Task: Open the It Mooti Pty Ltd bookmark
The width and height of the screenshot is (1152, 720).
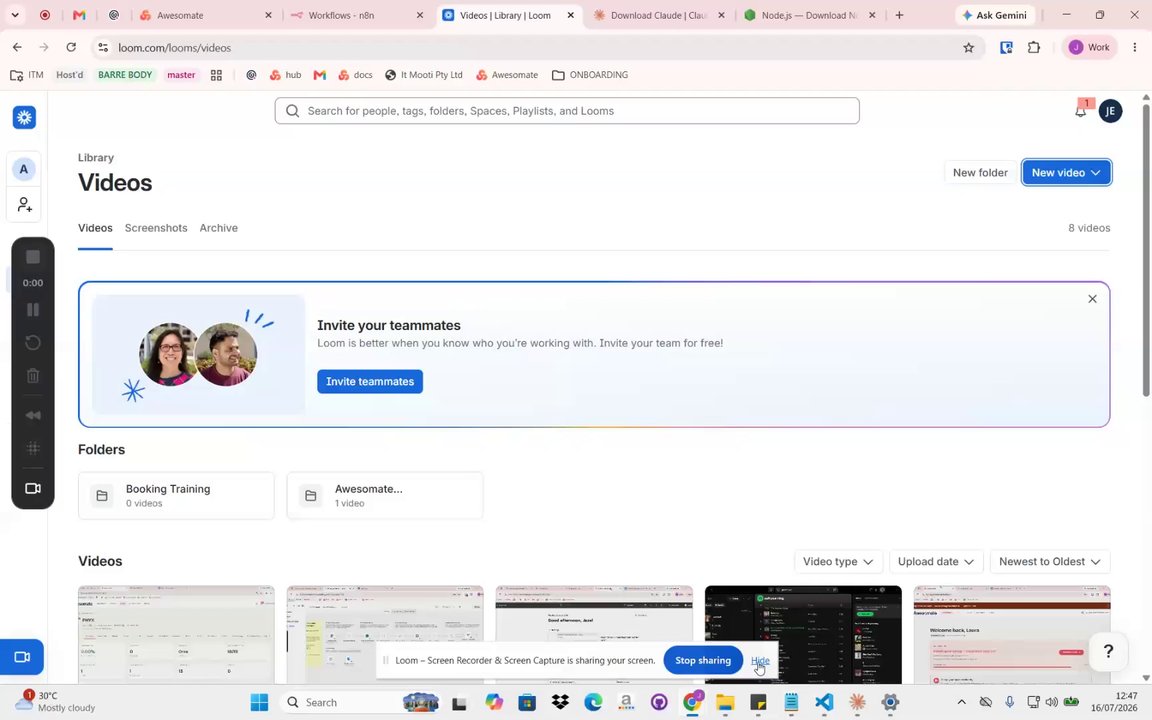Action: tap(424, 75)
